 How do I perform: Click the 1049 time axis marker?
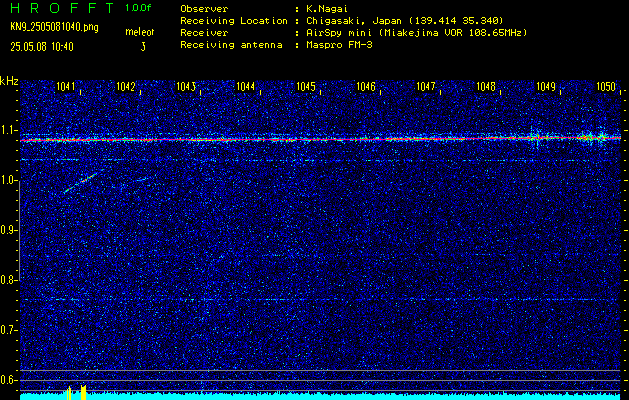coord(546,87)
